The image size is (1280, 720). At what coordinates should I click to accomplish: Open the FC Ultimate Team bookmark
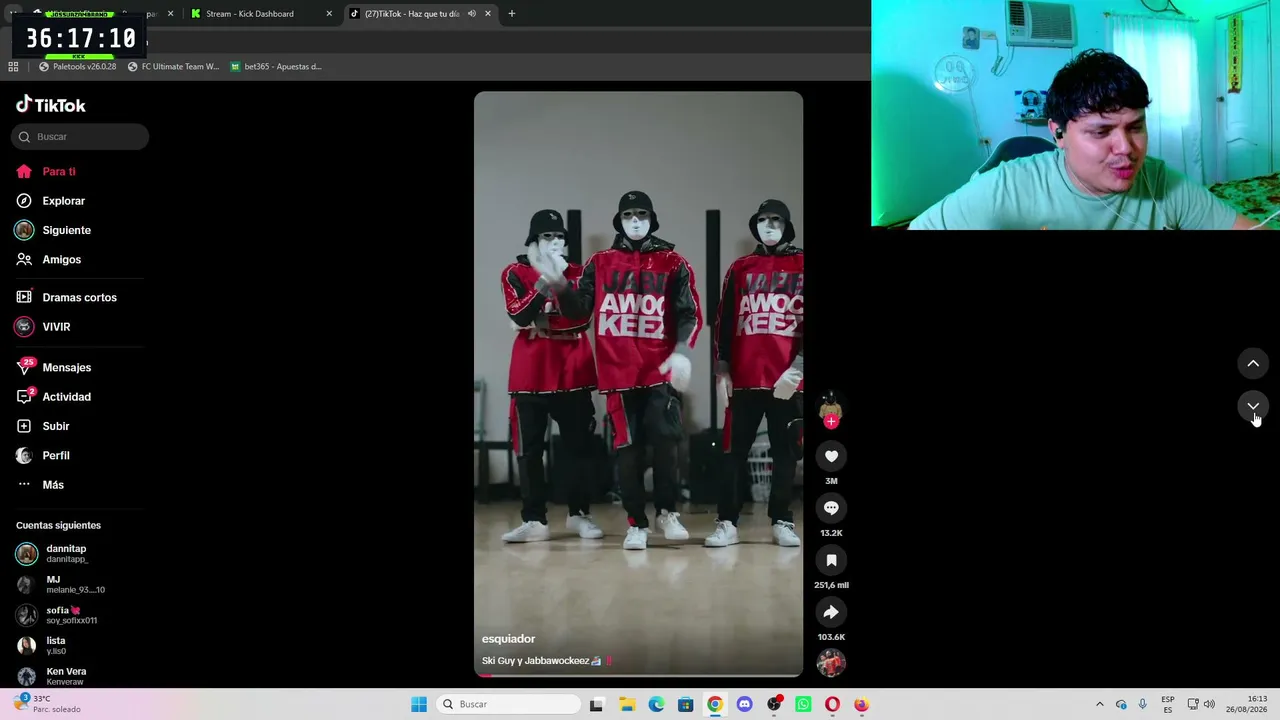coord(173,67)
